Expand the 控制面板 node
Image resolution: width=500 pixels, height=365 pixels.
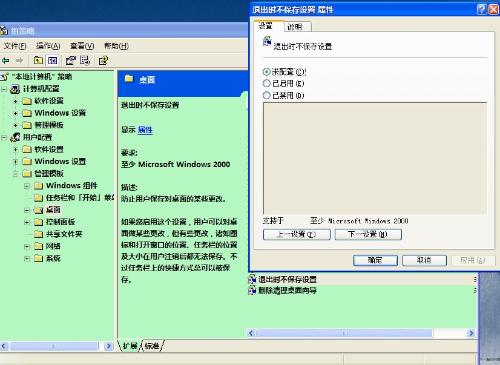[x=27, y=222]
